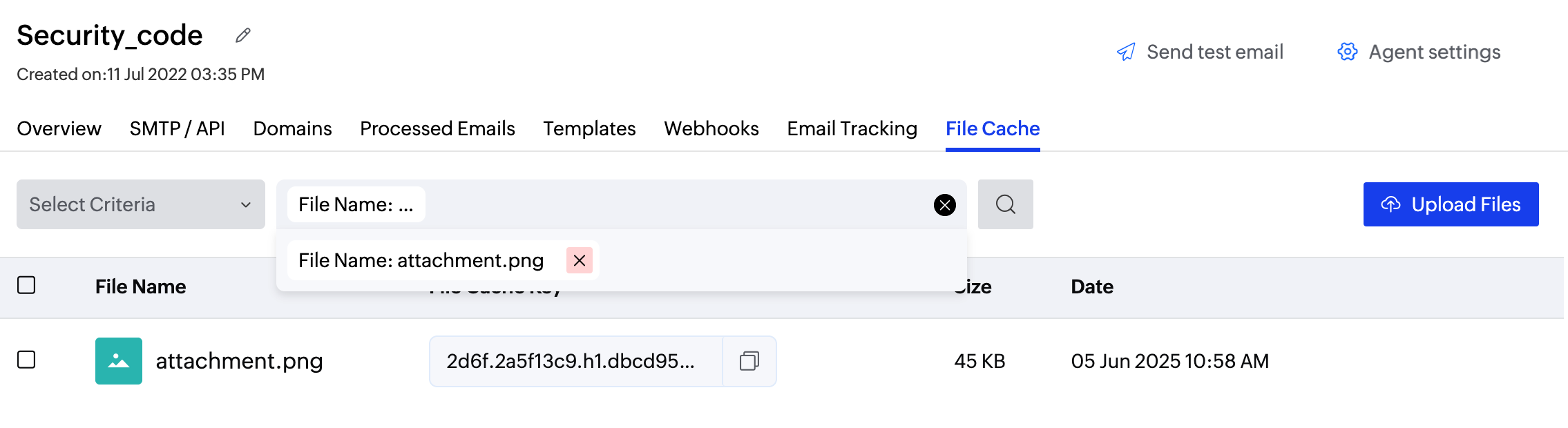This screenshot has width=1568, height=428.
Task: Click the image thumbnail icon for attachment.png
Action: [x=118, y=360]
